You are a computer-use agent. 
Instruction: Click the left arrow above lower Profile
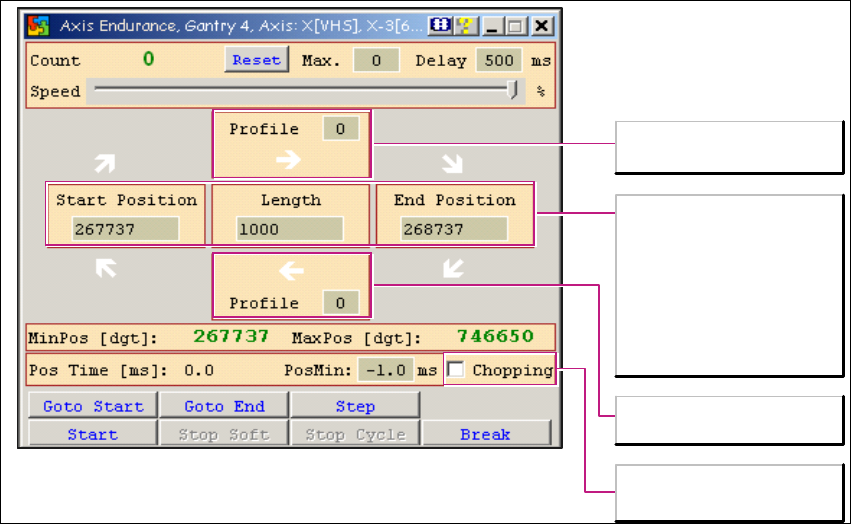(291, 270)
